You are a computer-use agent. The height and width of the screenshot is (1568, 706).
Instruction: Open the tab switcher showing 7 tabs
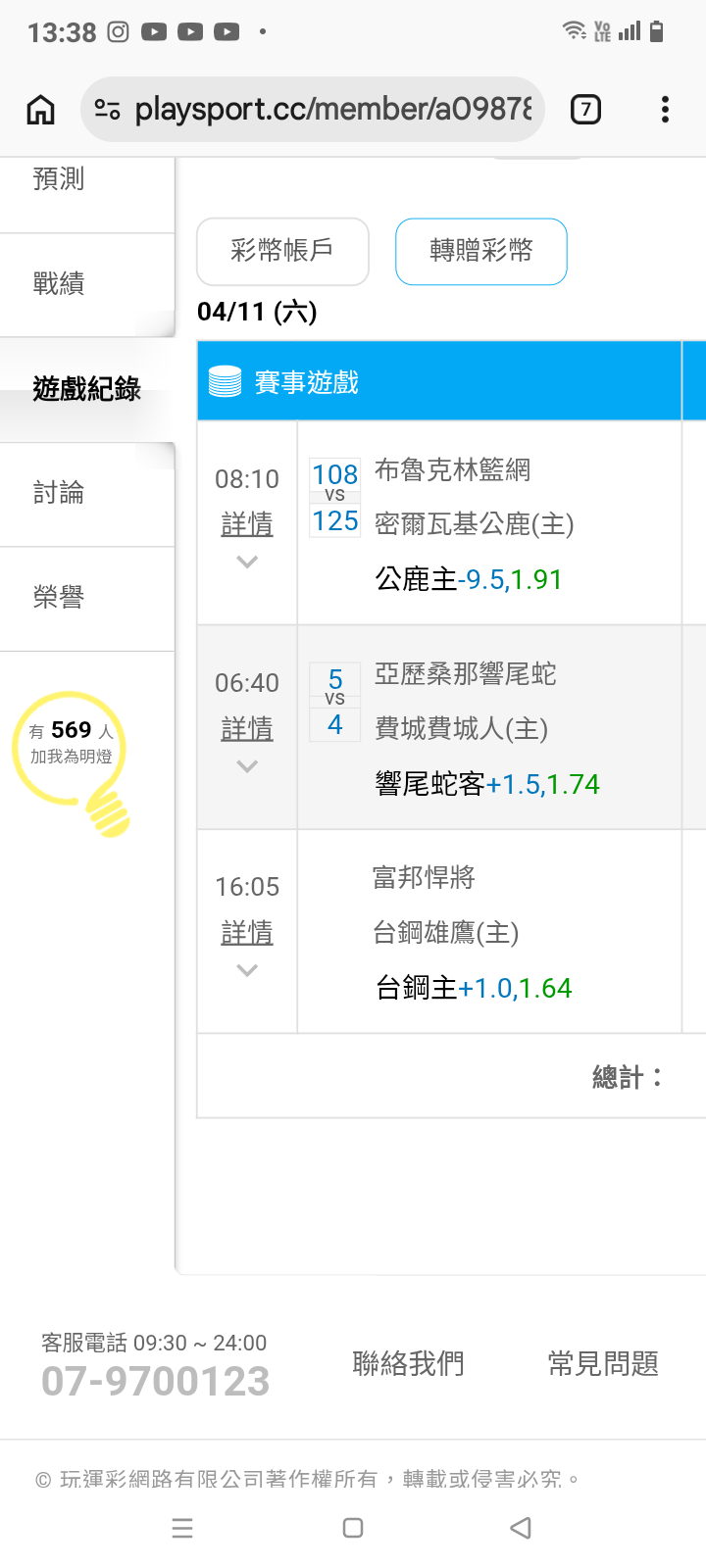585,110
